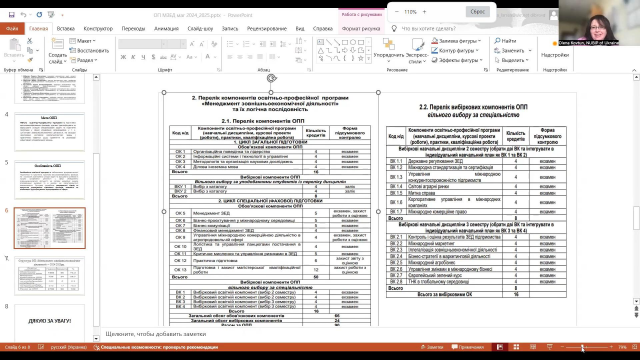Click the Find (Найти) icon
The height and width of the screenshot is (360, 640).
(x=497, y=41)
